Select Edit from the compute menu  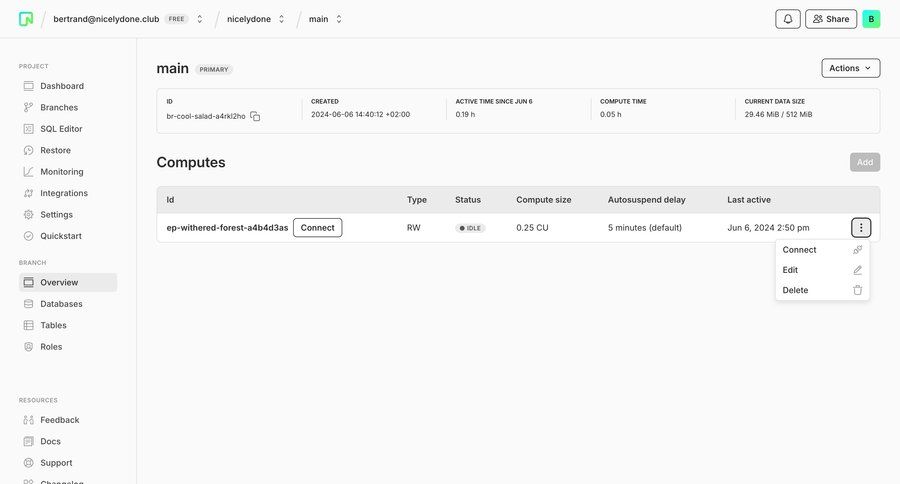(790, 270)
